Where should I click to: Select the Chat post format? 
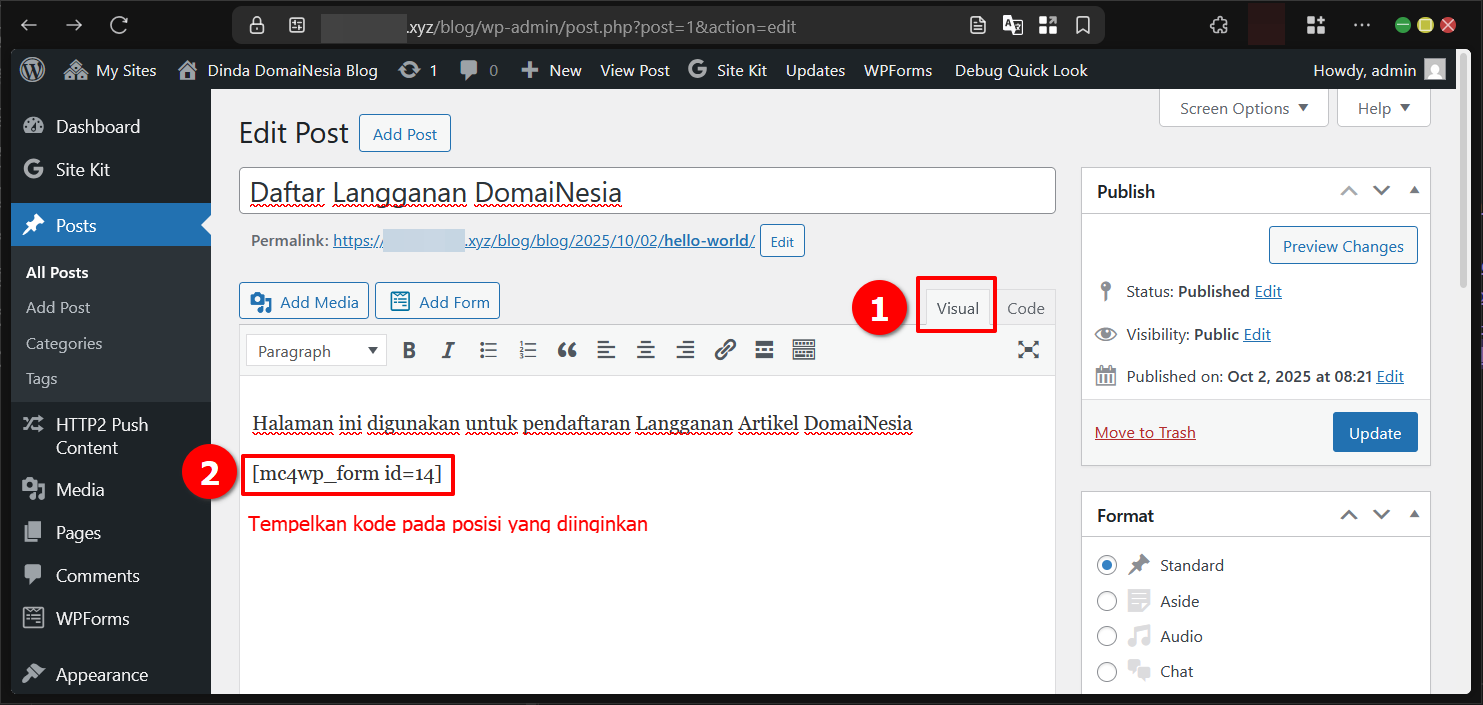1107,671
